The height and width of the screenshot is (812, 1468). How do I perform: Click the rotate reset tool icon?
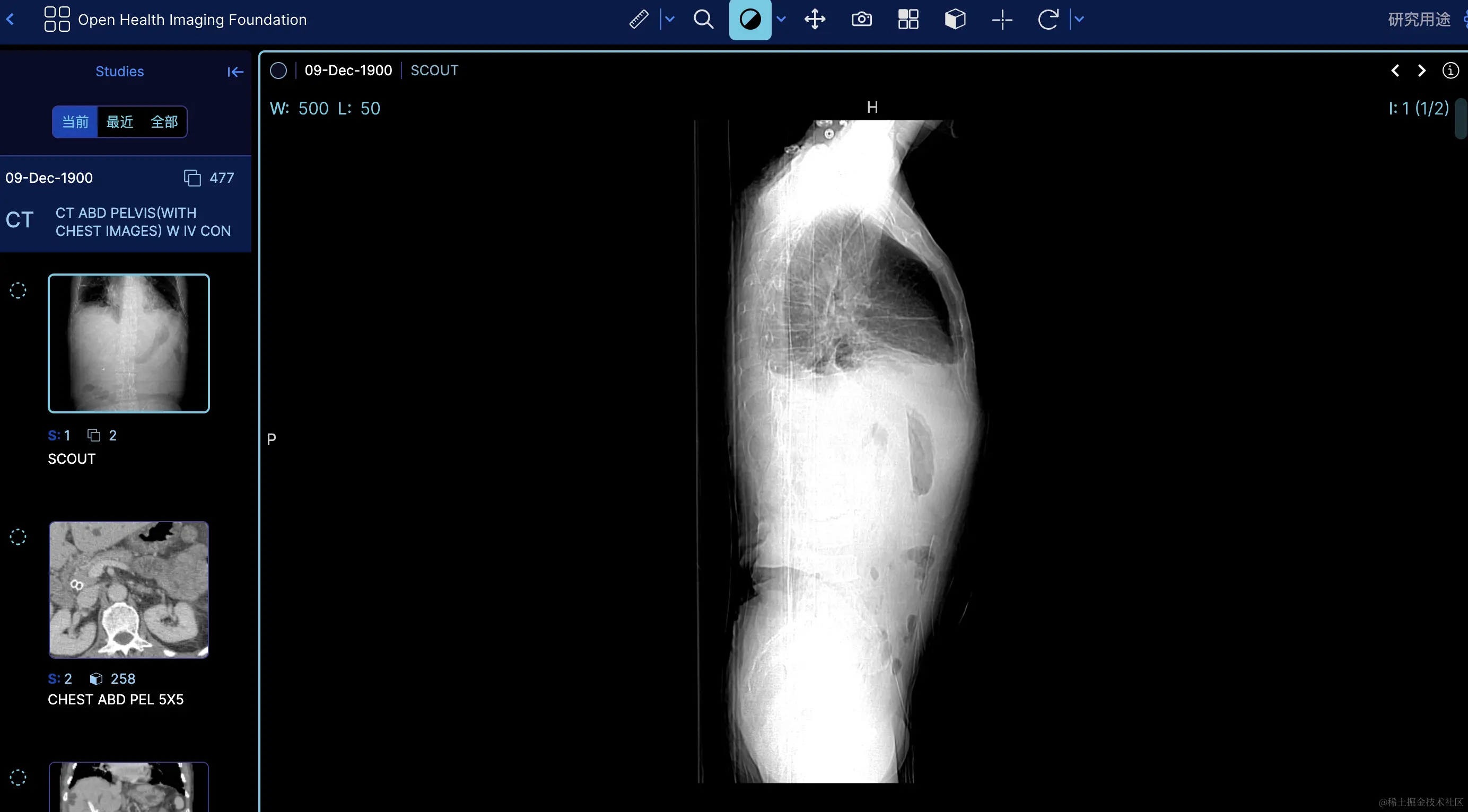tap(1047, 20)
